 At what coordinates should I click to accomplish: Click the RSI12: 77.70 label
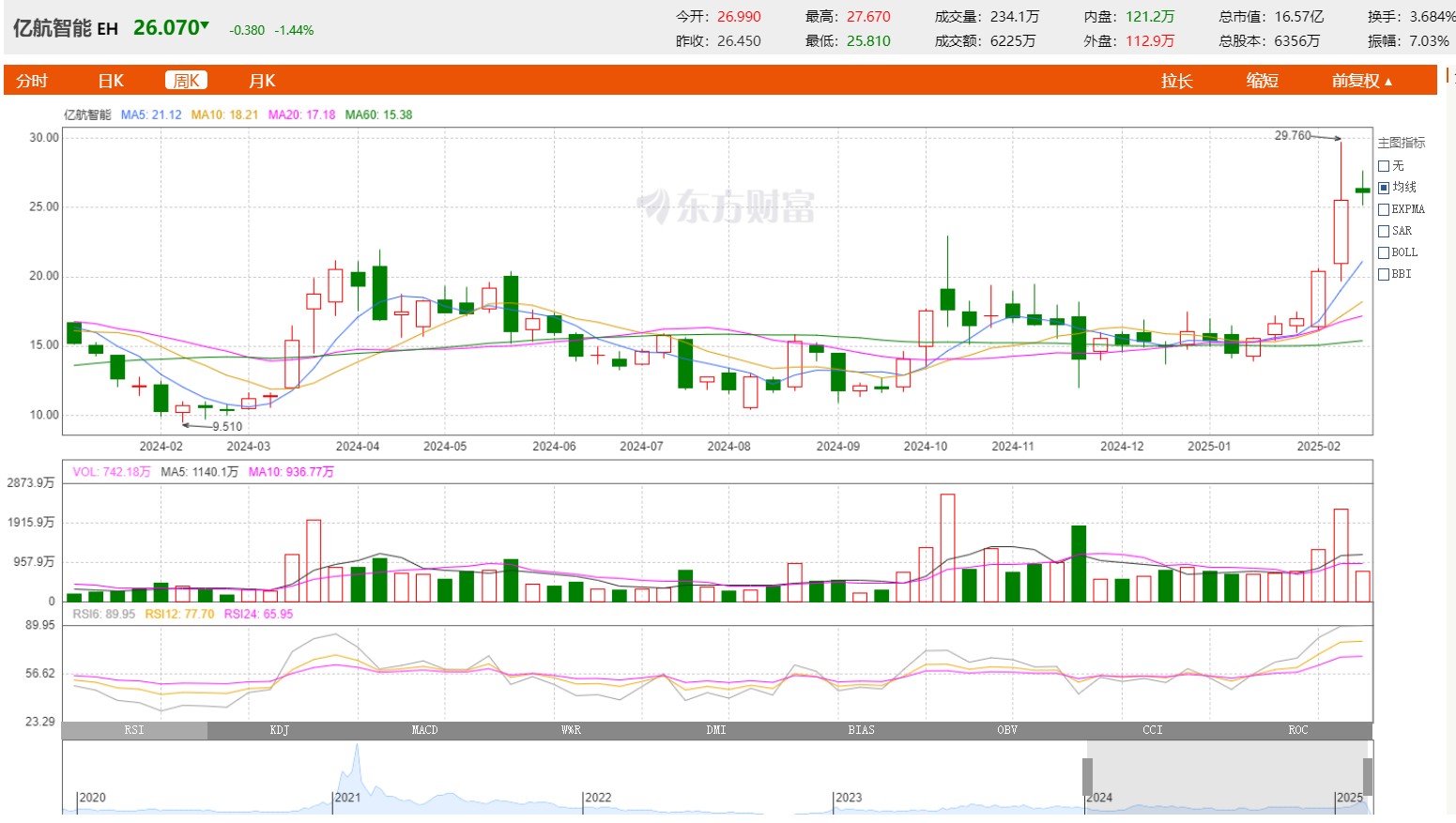(x=180, y=614)
